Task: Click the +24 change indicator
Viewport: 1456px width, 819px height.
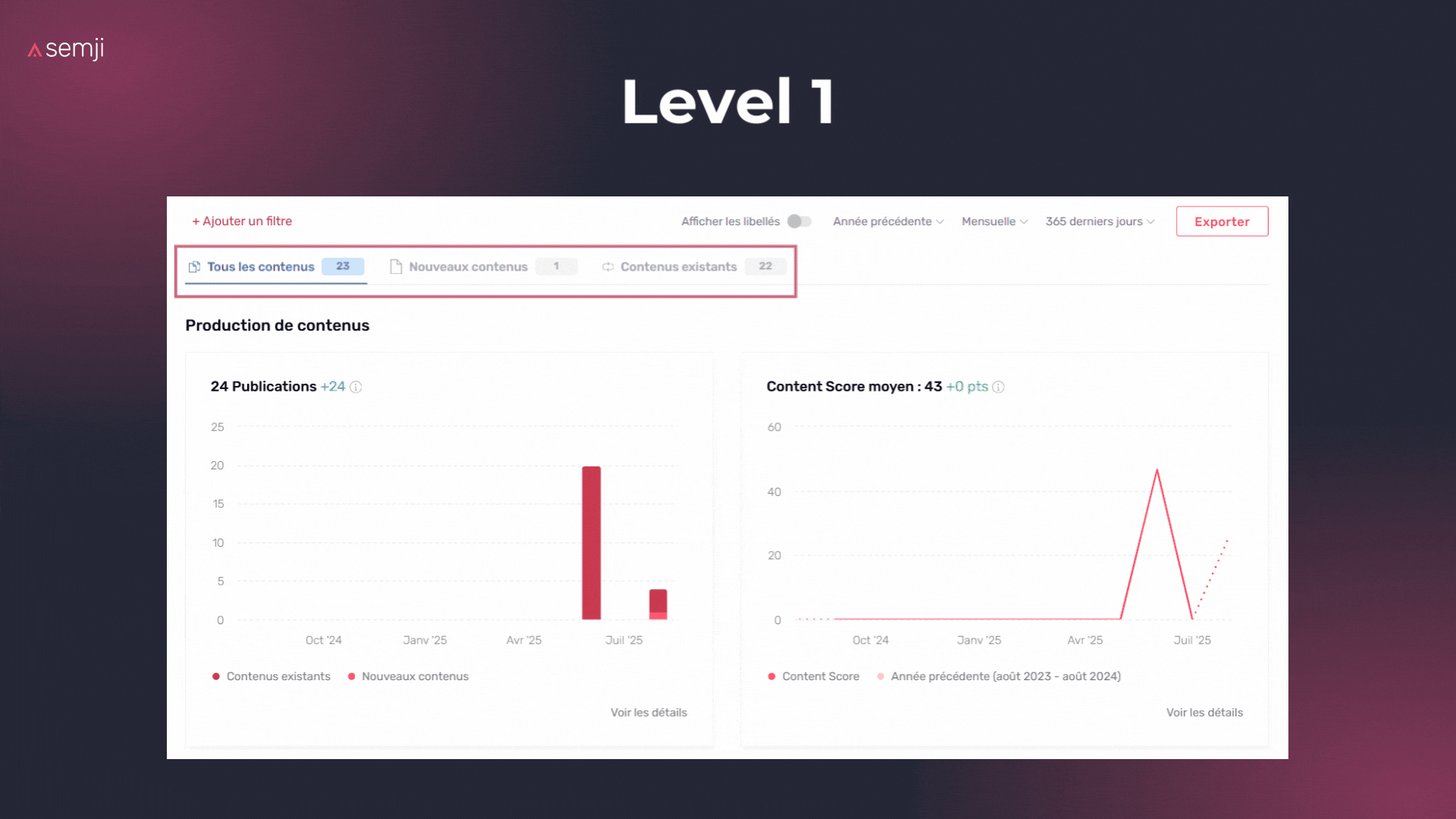Action: [333, 387]
